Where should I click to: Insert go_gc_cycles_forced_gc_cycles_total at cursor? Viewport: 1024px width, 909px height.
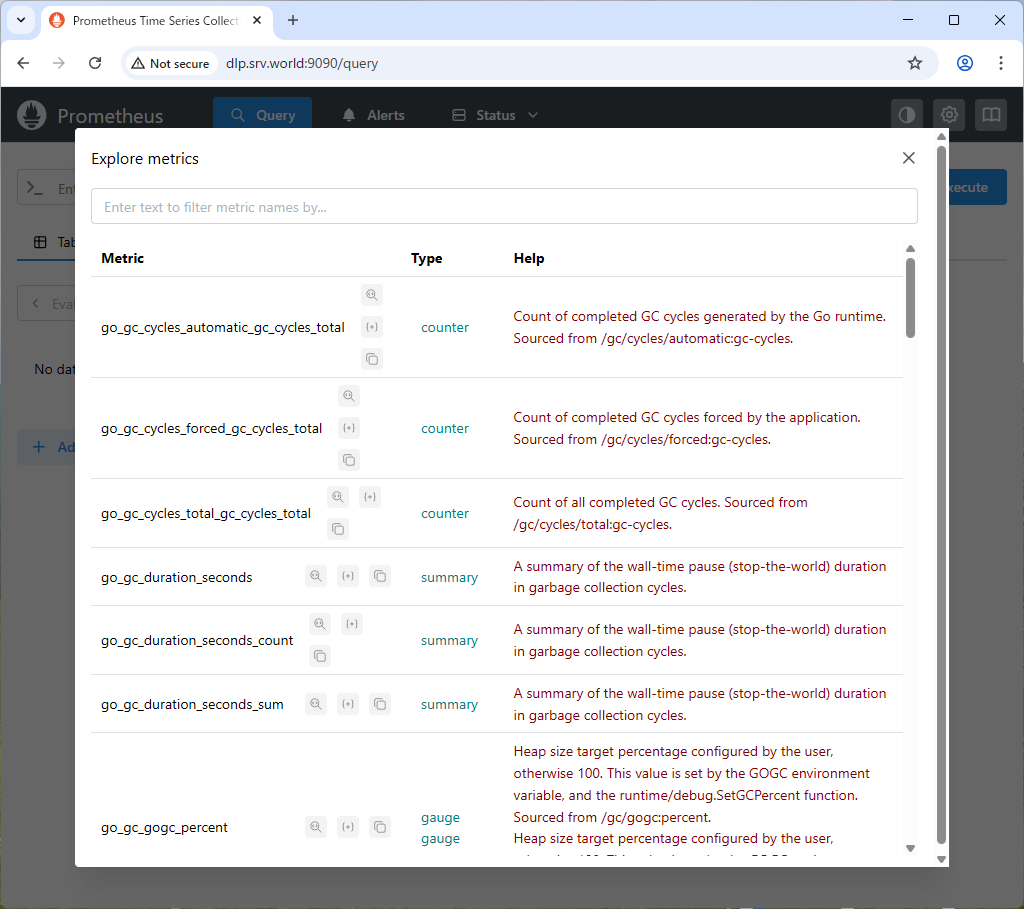(x=349, y=428)
